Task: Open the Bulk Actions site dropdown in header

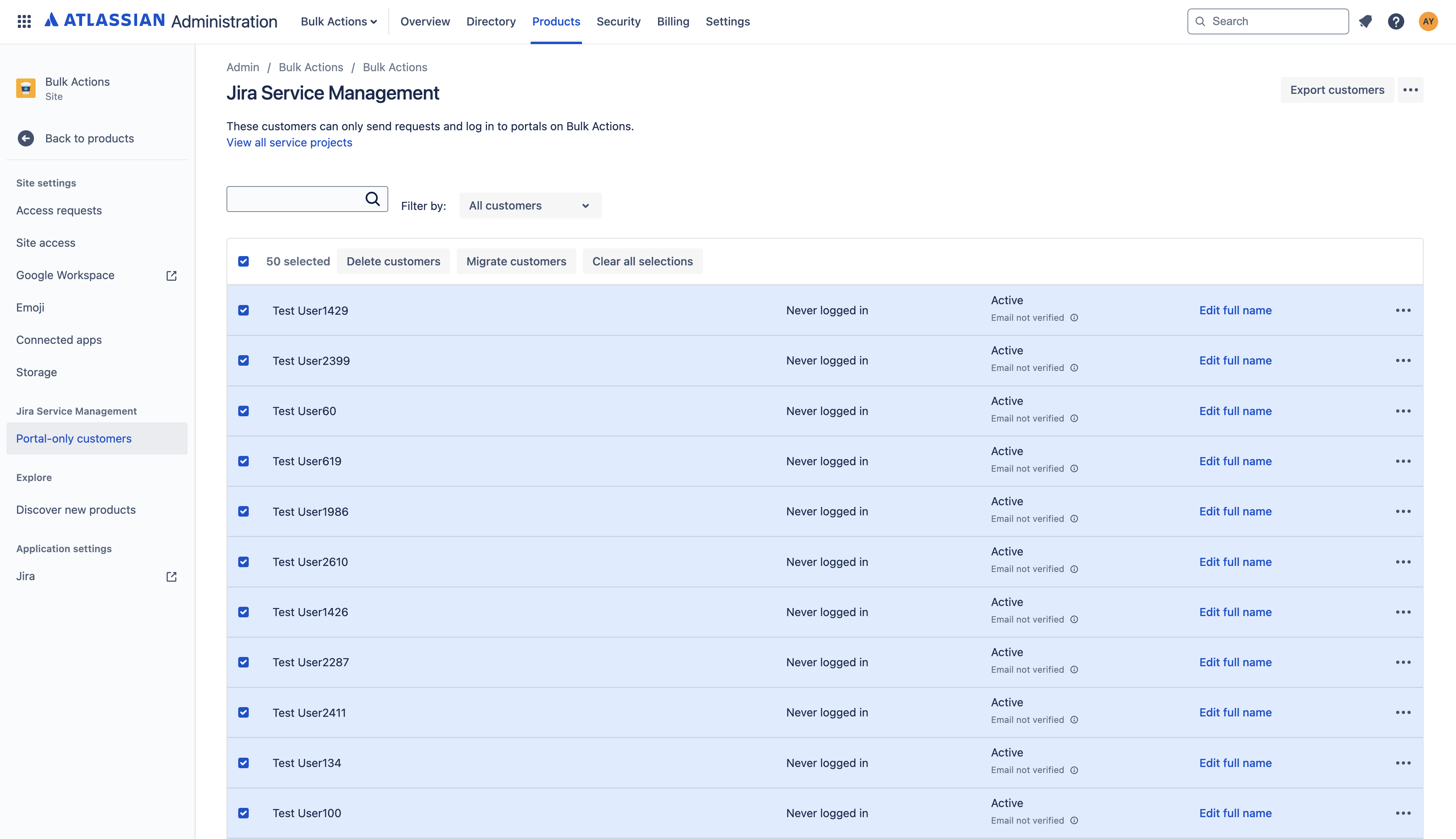Action: tap(339, 21)
